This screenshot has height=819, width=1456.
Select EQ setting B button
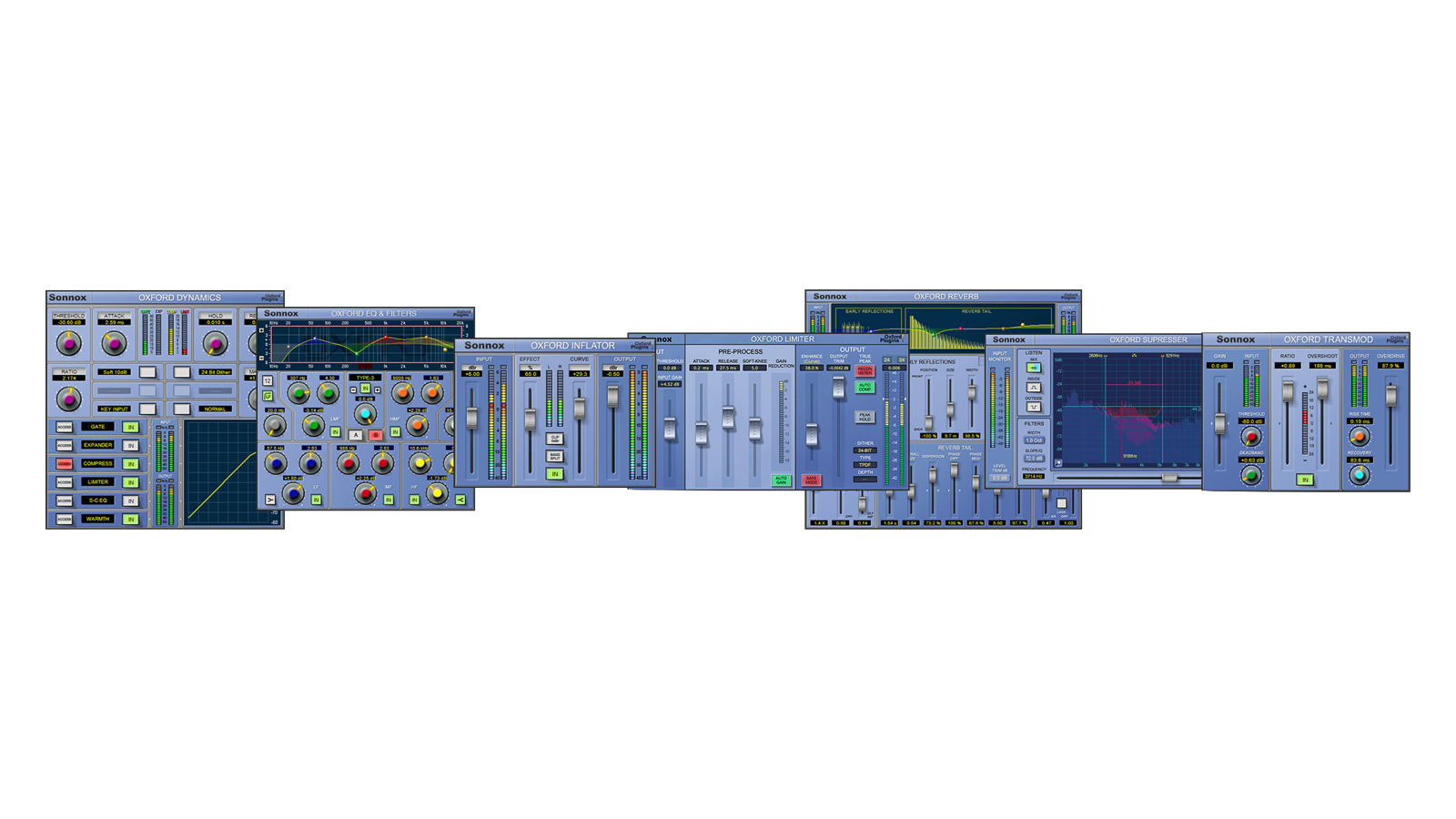click(376, 435)
